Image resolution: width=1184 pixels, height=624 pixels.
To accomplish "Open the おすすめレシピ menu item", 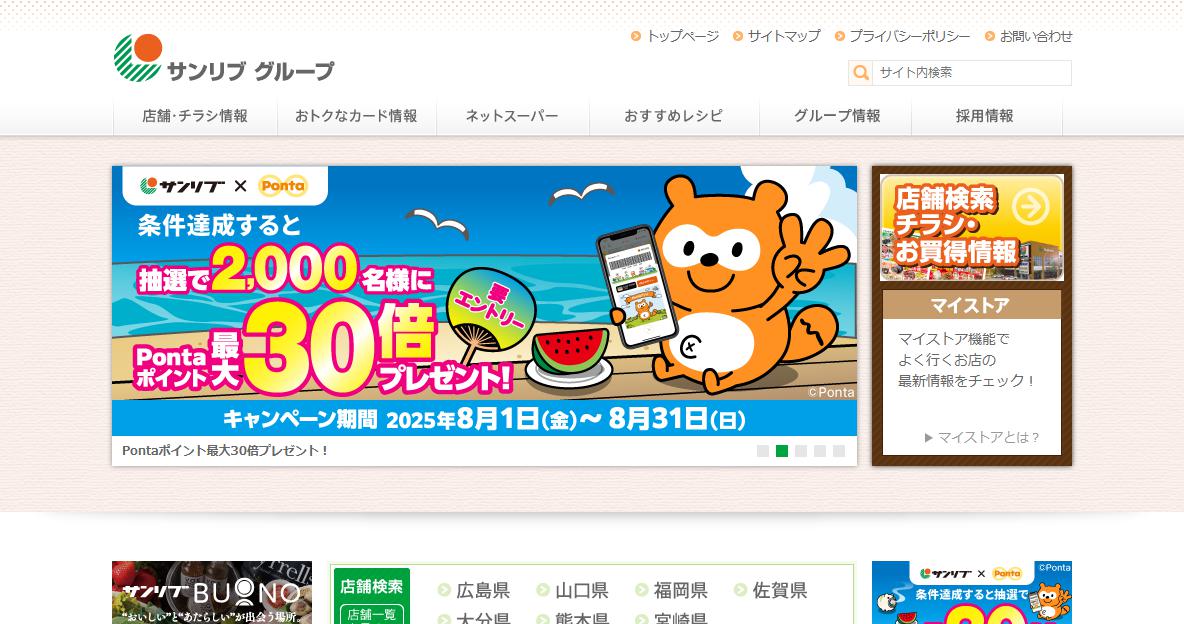I will point(674,116).
